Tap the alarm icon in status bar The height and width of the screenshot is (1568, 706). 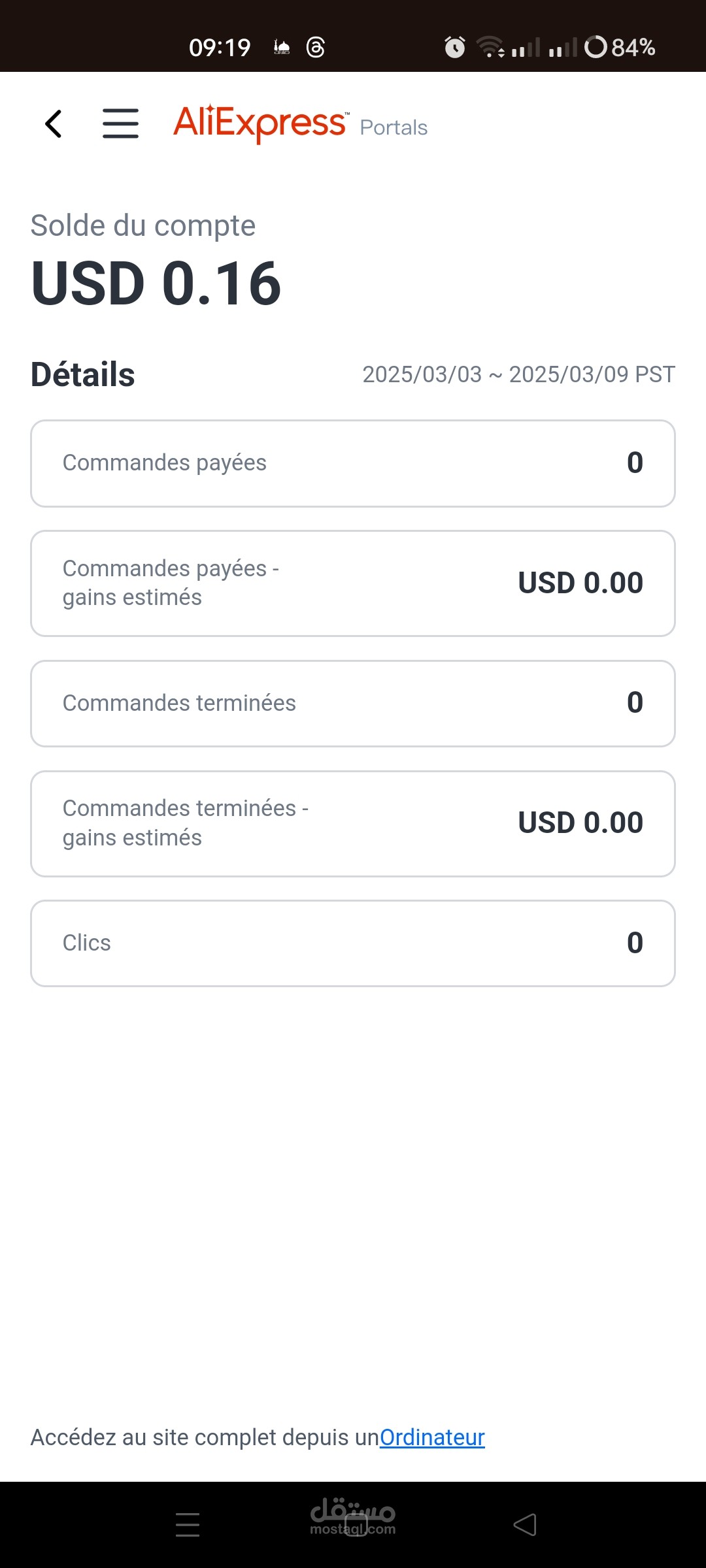point(454,47)
